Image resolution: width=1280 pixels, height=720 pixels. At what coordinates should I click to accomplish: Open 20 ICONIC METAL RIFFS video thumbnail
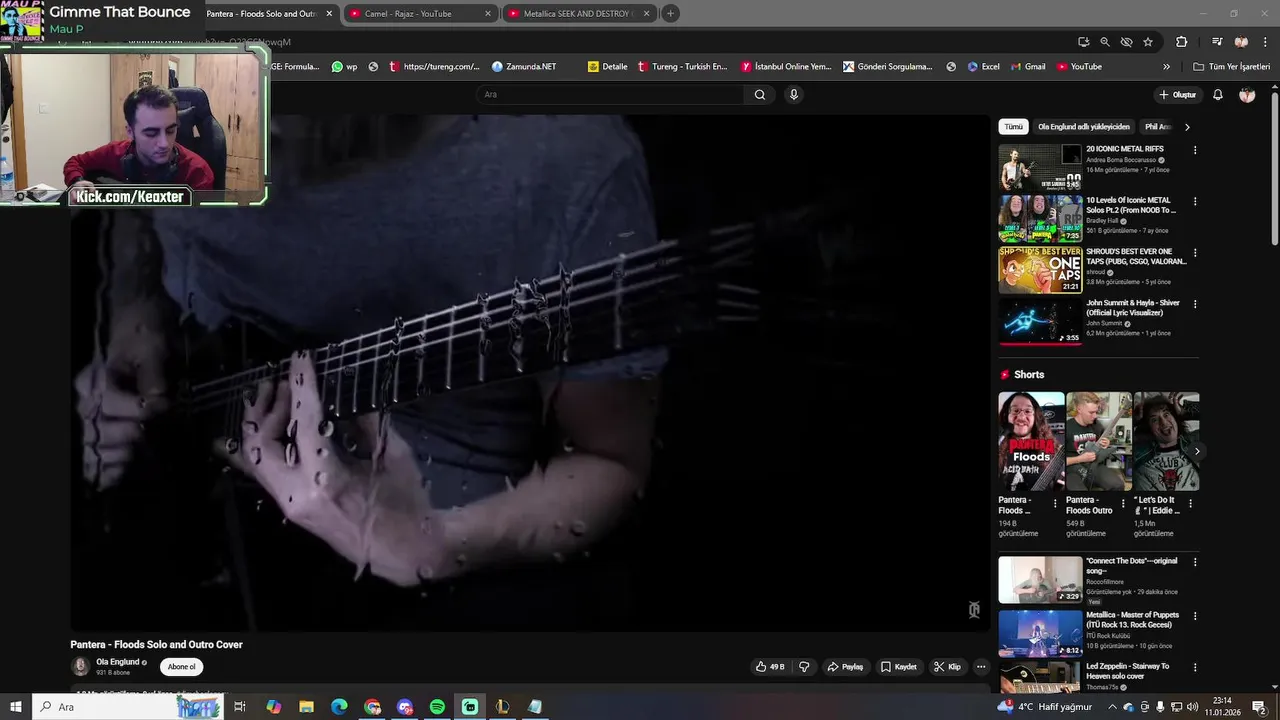(x=1040, y=167)
